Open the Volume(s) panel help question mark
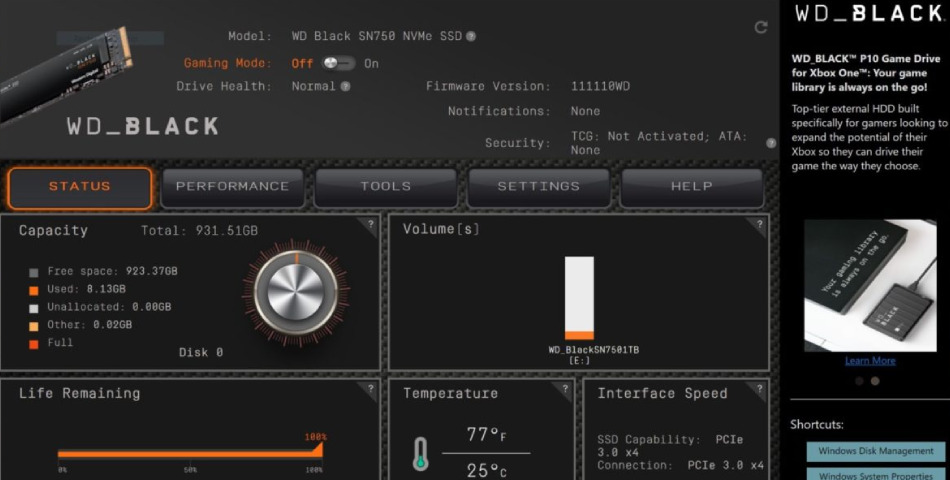Viewport: 950px width, 480px height. (x=760, y=224)
